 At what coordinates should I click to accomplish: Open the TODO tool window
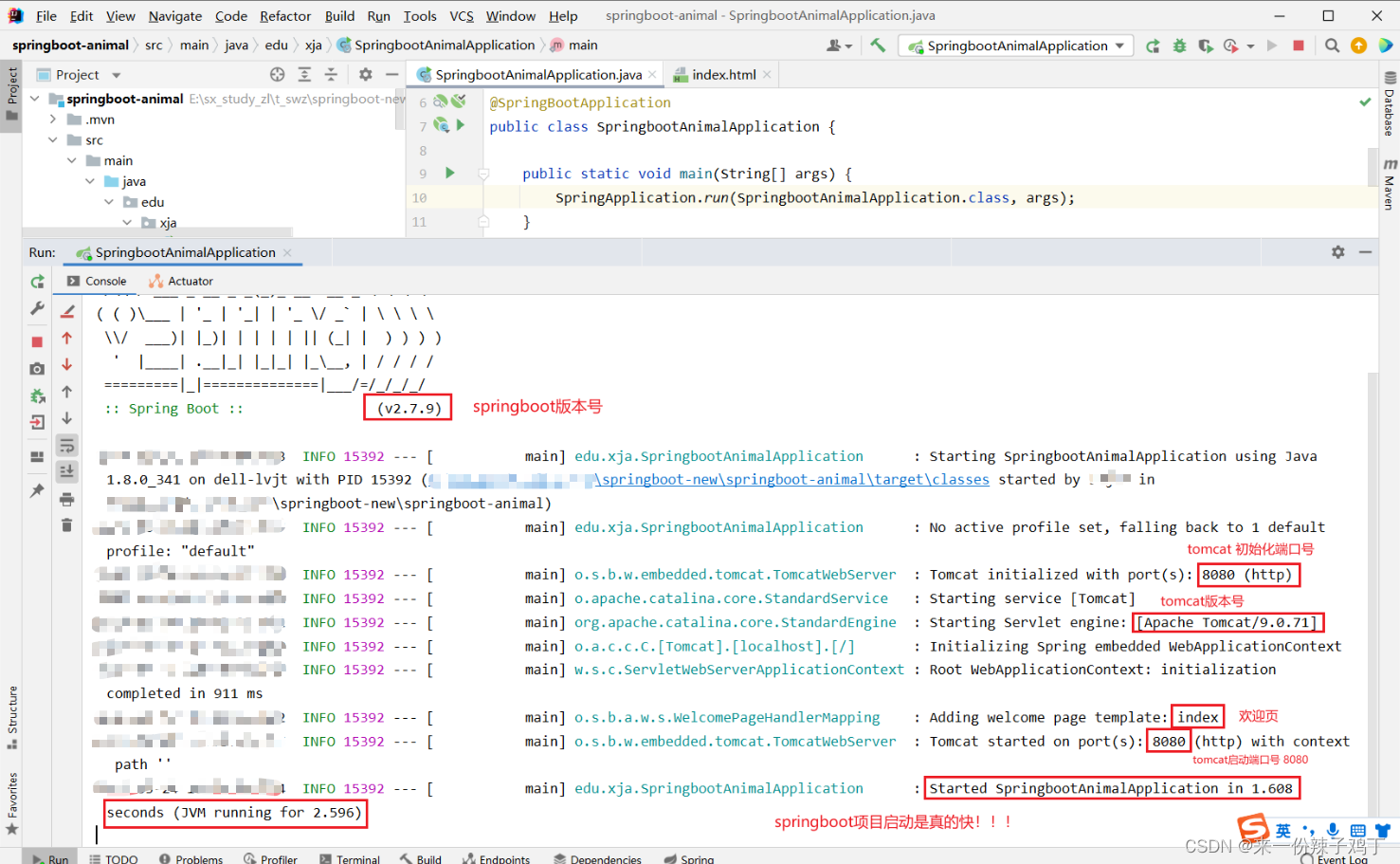pos(113,858)
